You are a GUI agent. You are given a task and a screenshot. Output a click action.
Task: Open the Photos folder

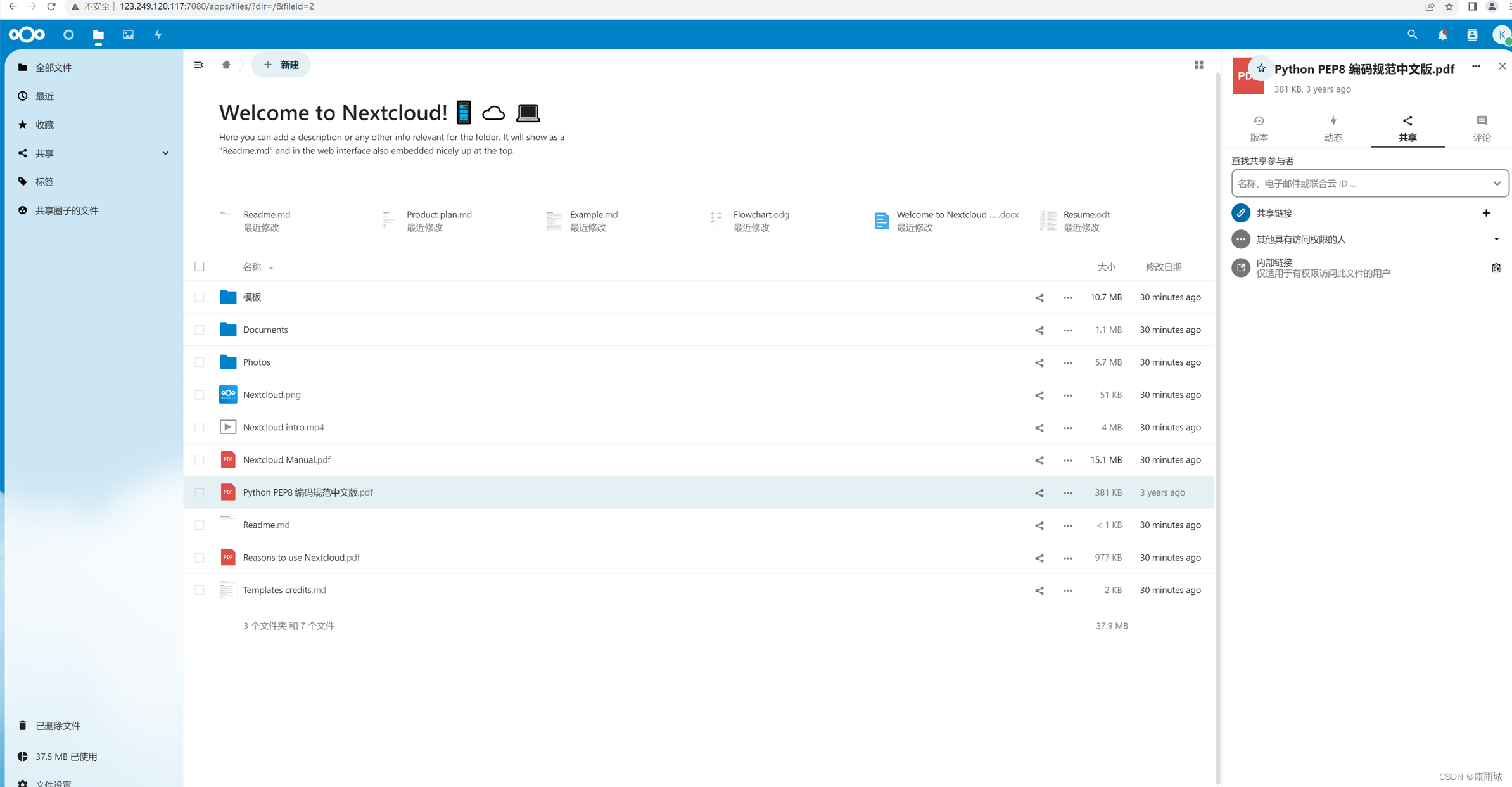(x=257, y=362)
